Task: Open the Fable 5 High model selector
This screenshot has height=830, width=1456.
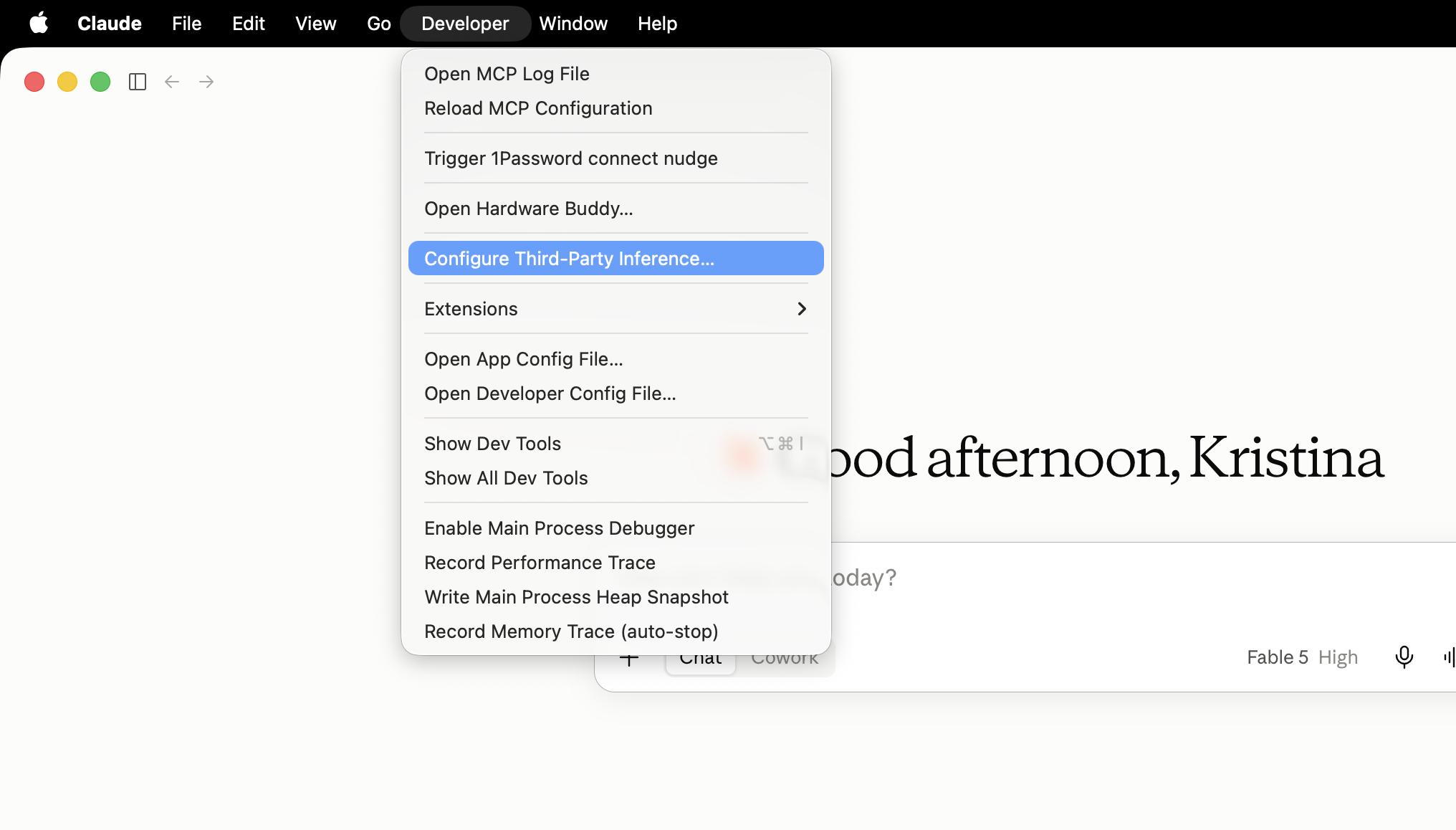Action: click(1302, 657)
